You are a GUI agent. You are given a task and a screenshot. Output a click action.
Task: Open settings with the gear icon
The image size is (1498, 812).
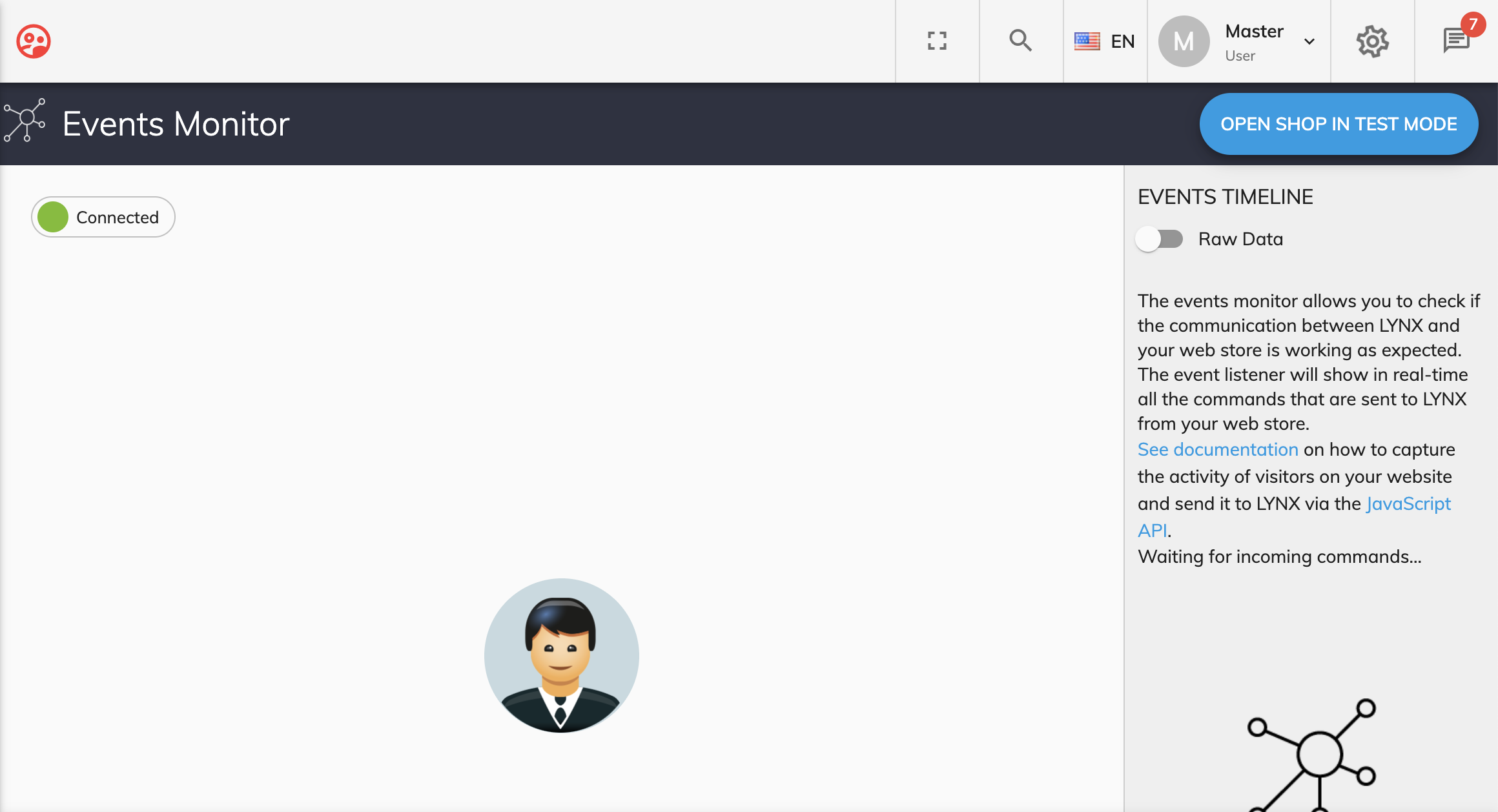1372,41
